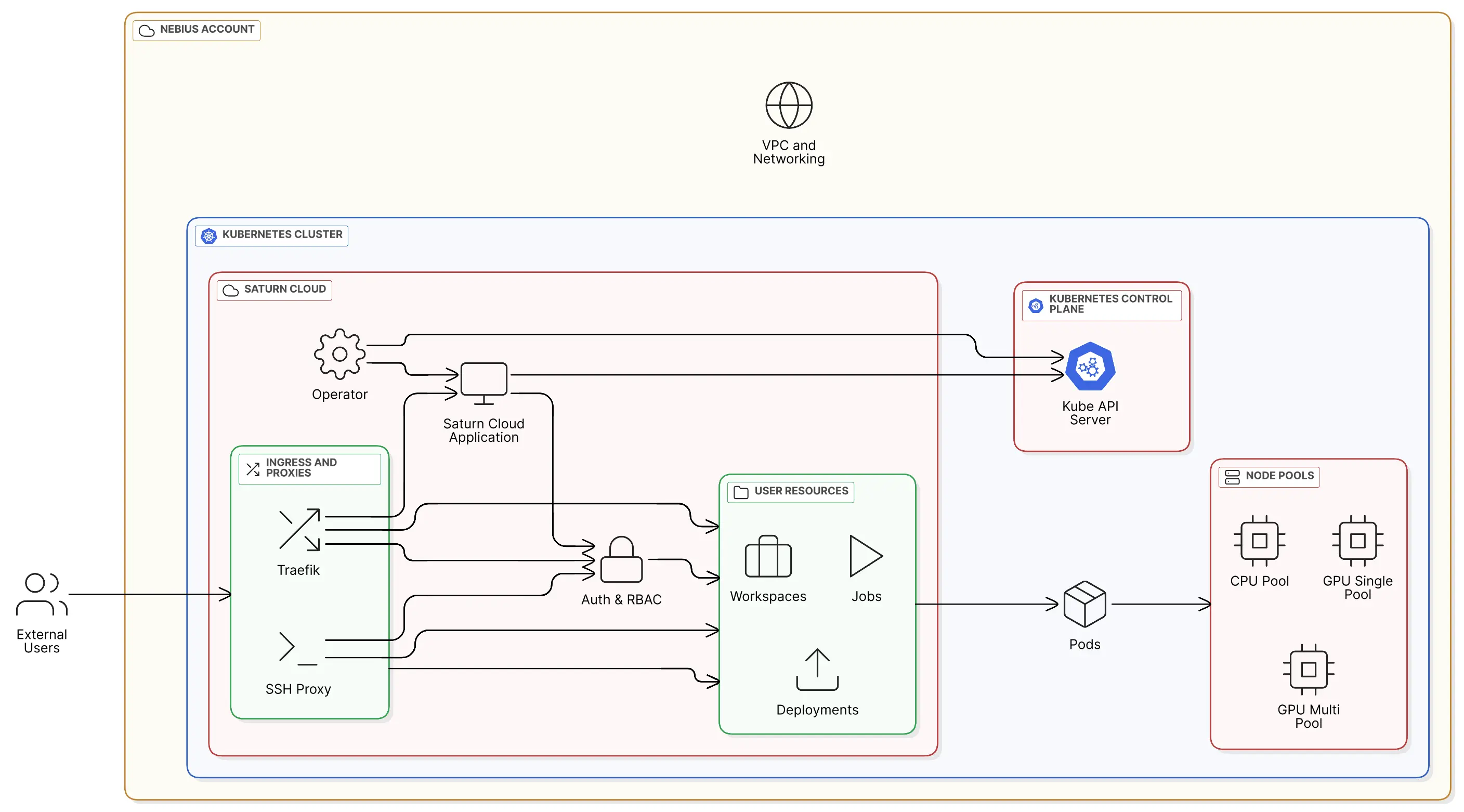The width and height of the screenshot is (1464, 812).
Task: Select the Auth & RBAC padlock icon
Action: point(621,559)
